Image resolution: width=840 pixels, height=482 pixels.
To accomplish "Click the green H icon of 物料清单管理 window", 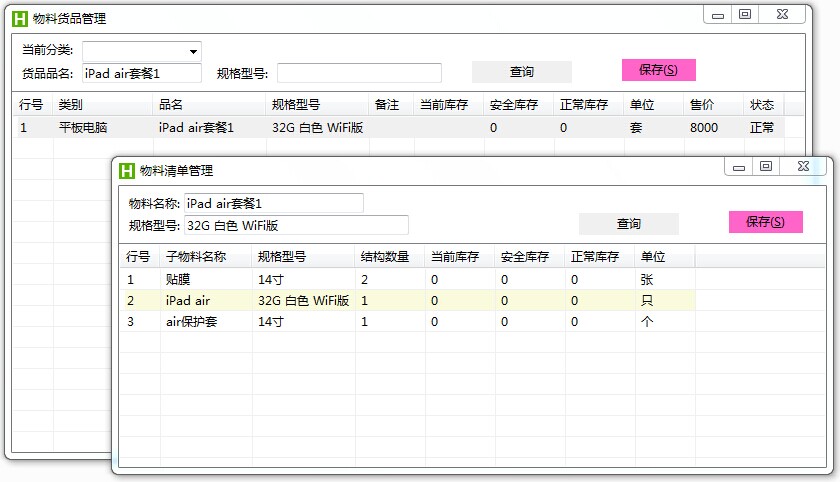I will [126, 171].
